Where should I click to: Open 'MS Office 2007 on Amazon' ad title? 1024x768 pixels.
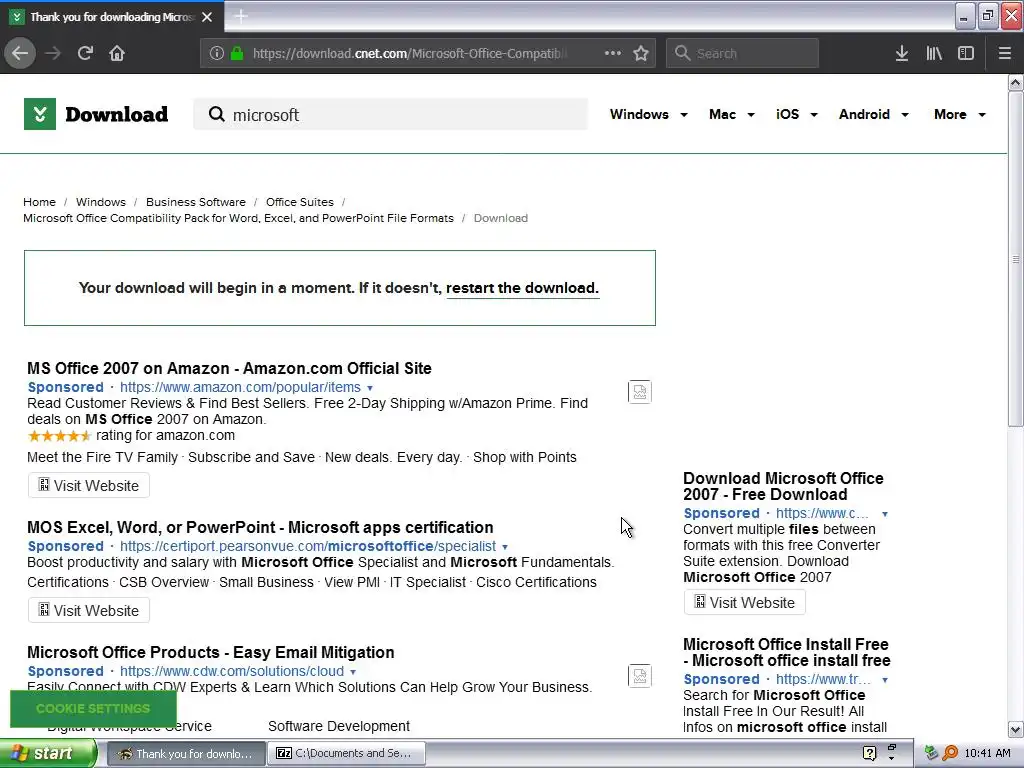pyautogui.click(x=229, y=368)
